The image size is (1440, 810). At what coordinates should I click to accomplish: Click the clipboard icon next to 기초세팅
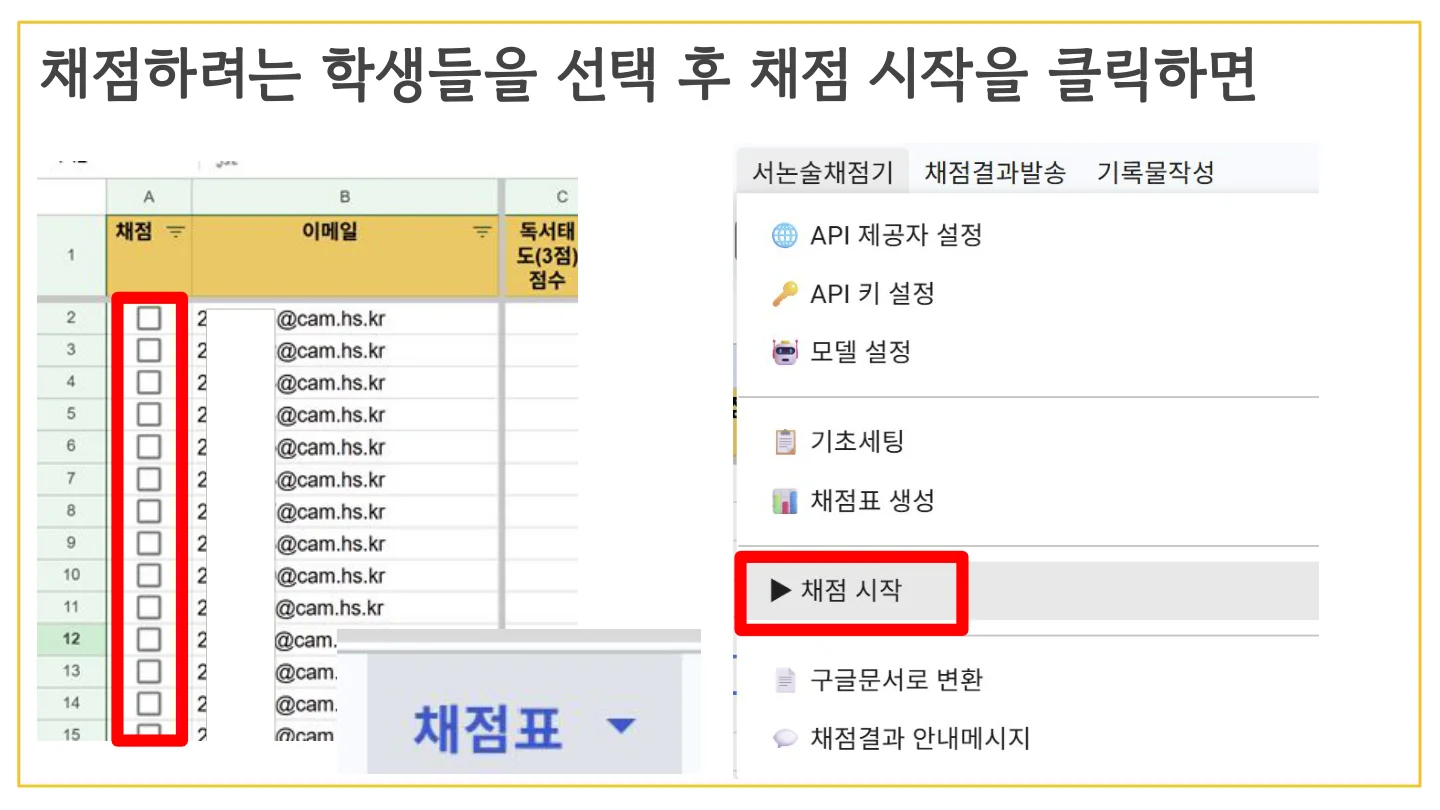tap(785, 441)
